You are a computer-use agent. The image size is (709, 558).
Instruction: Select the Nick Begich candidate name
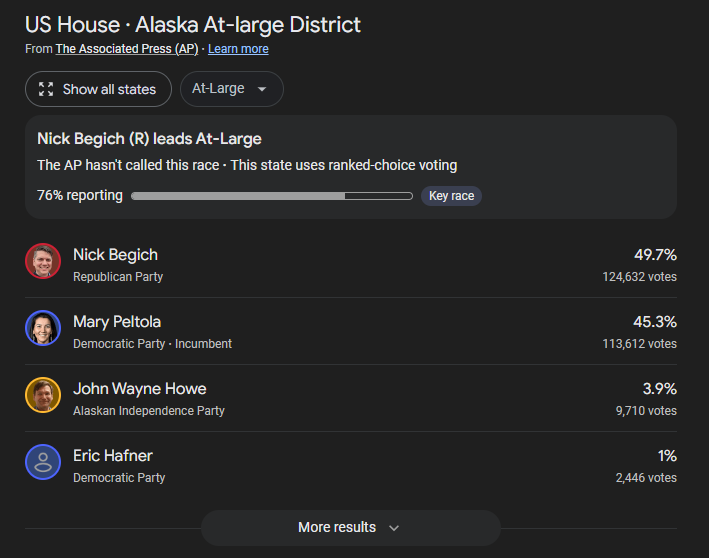pos(115,255)
